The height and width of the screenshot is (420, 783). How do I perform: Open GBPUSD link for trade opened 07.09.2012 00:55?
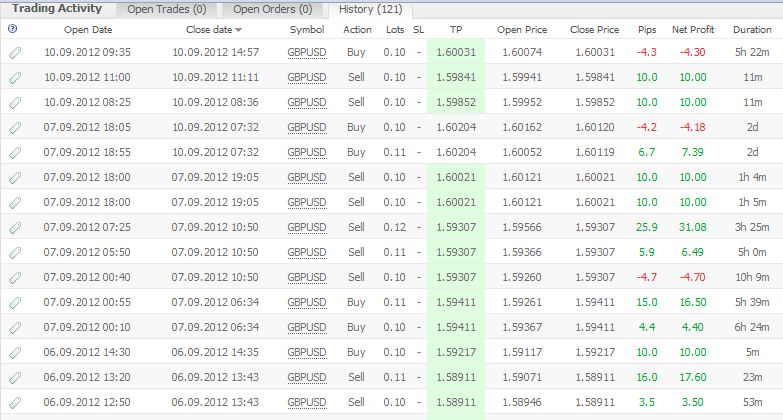pyautogui.click(x=307, y=302)
